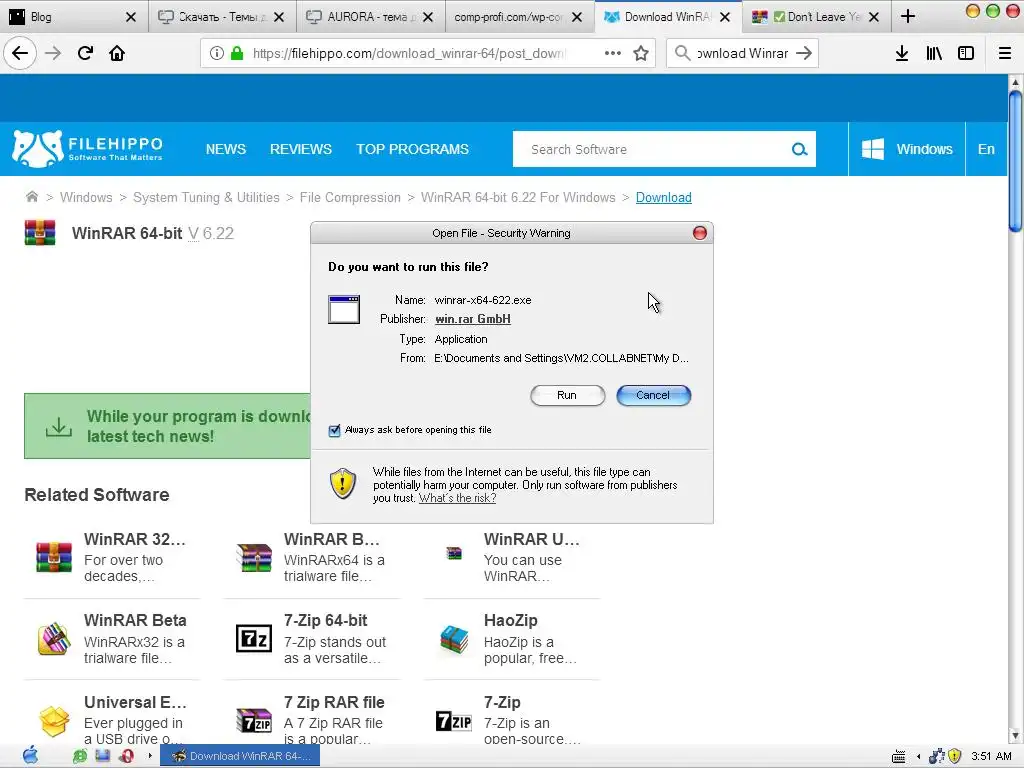Open the What's the risk? link
The width and height of the screenshot is (1024, 768).
coord(457,498)
